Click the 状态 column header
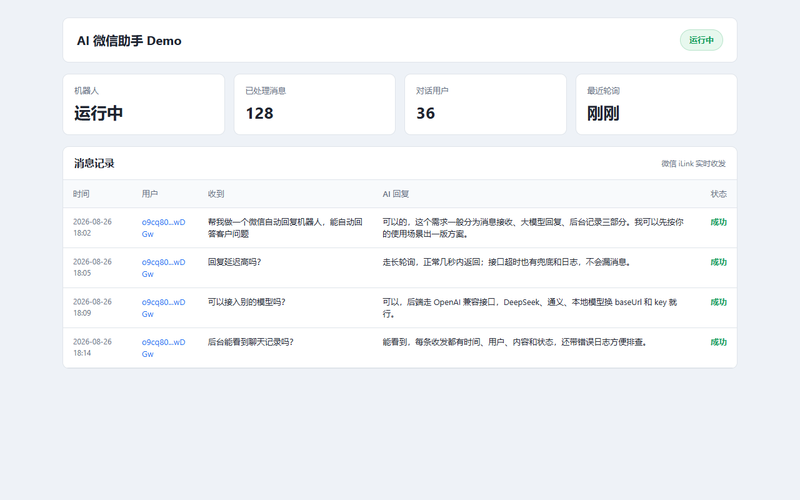The image size is (800, 500). pyautogui.click(x=718, y=194)
